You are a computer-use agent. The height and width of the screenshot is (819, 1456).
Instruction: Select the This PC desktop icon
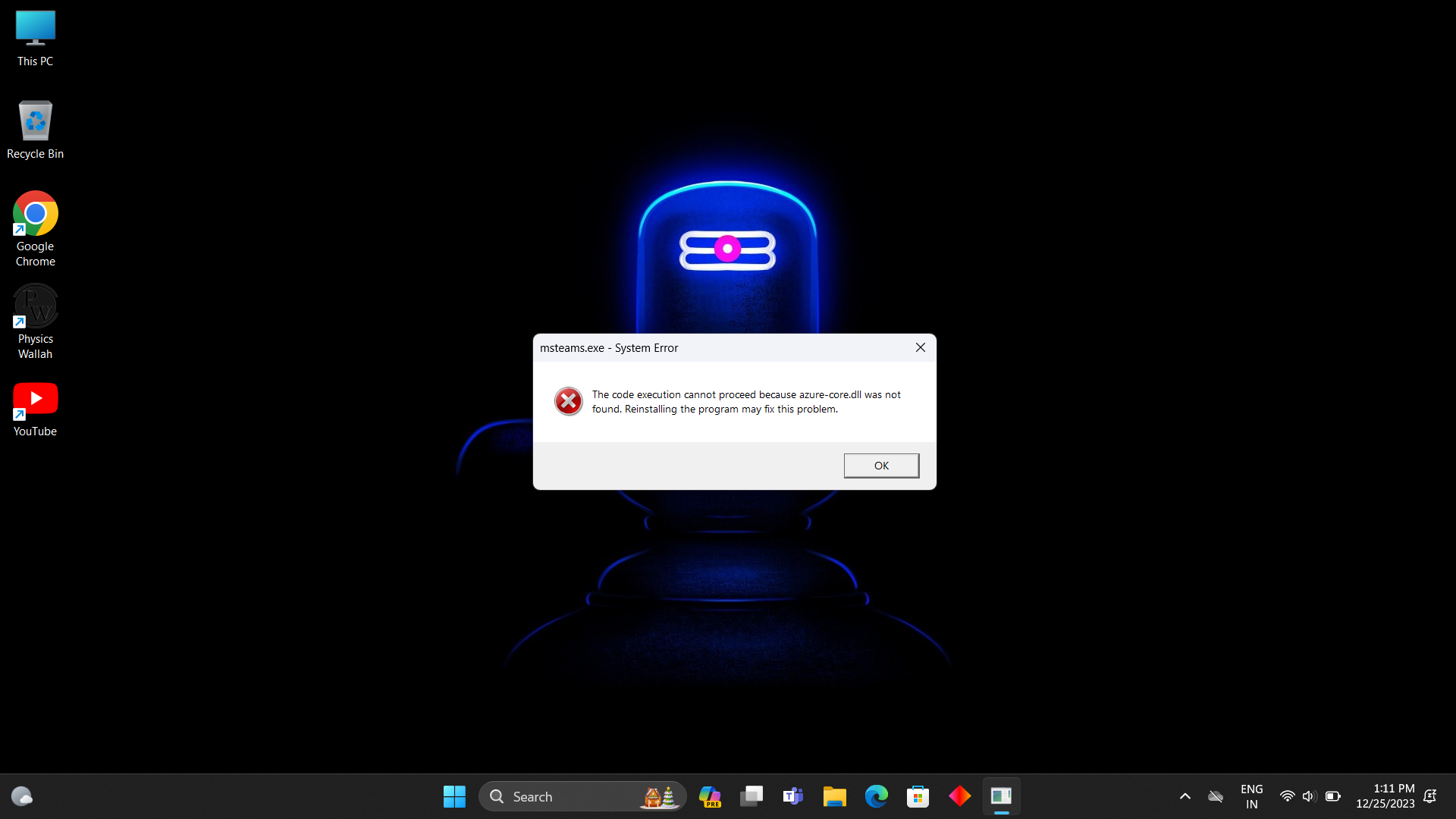click(36, 39)
